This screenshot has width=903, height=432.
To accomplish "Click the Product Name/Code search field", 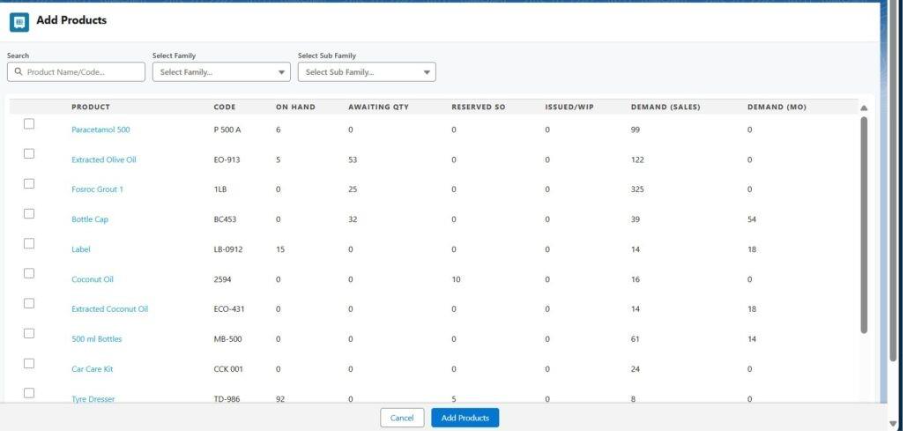I will tap(80, 73).
